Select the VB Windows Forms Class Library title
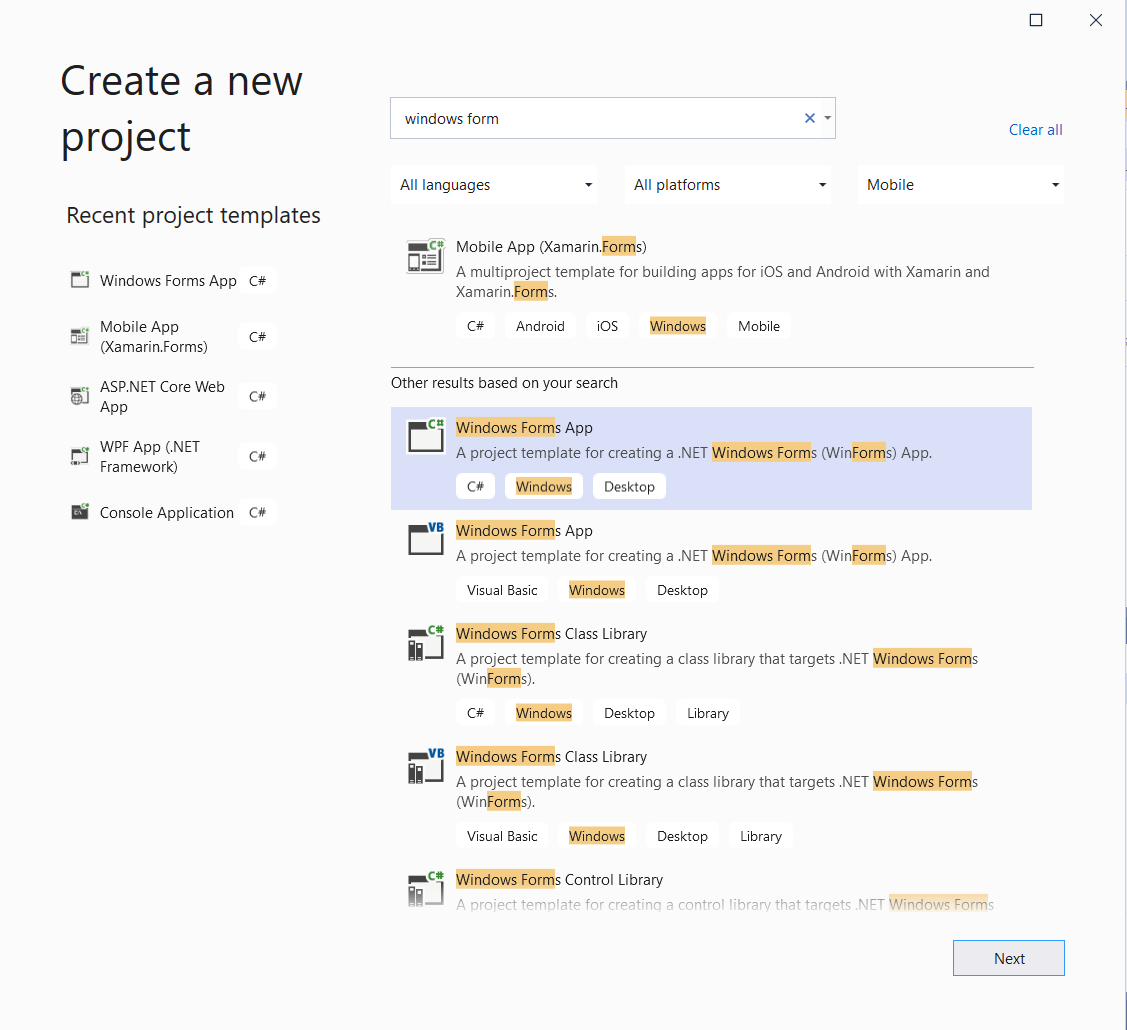This screenshot has height=1030, width=1127. [x=551, y=757]
